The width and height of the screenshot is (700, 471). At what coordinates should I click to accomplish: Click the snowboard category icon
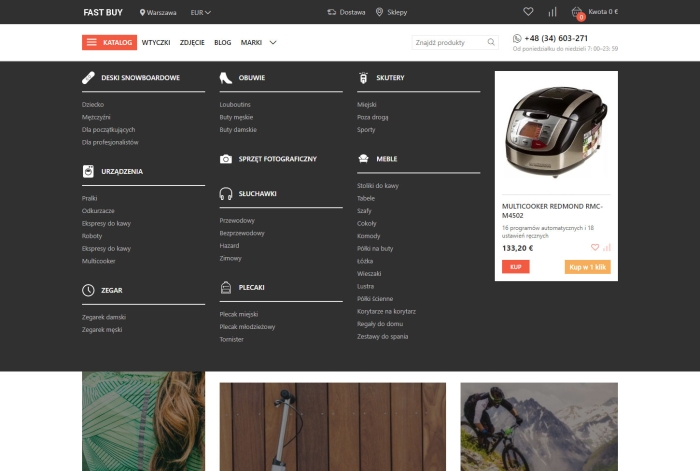tap(88, 78)
